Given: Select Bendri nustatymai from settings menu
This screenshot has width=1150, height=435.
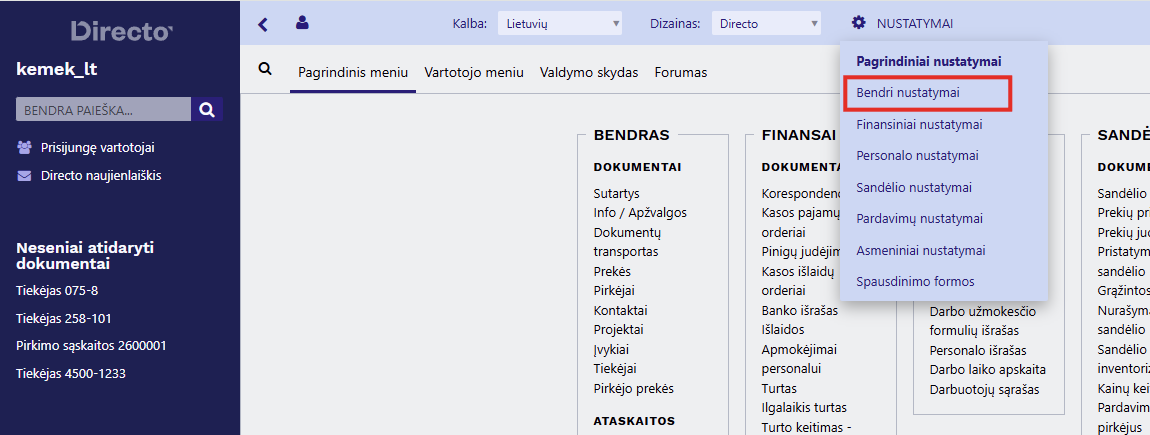Looking at the screenshot, I should [907, 93].
